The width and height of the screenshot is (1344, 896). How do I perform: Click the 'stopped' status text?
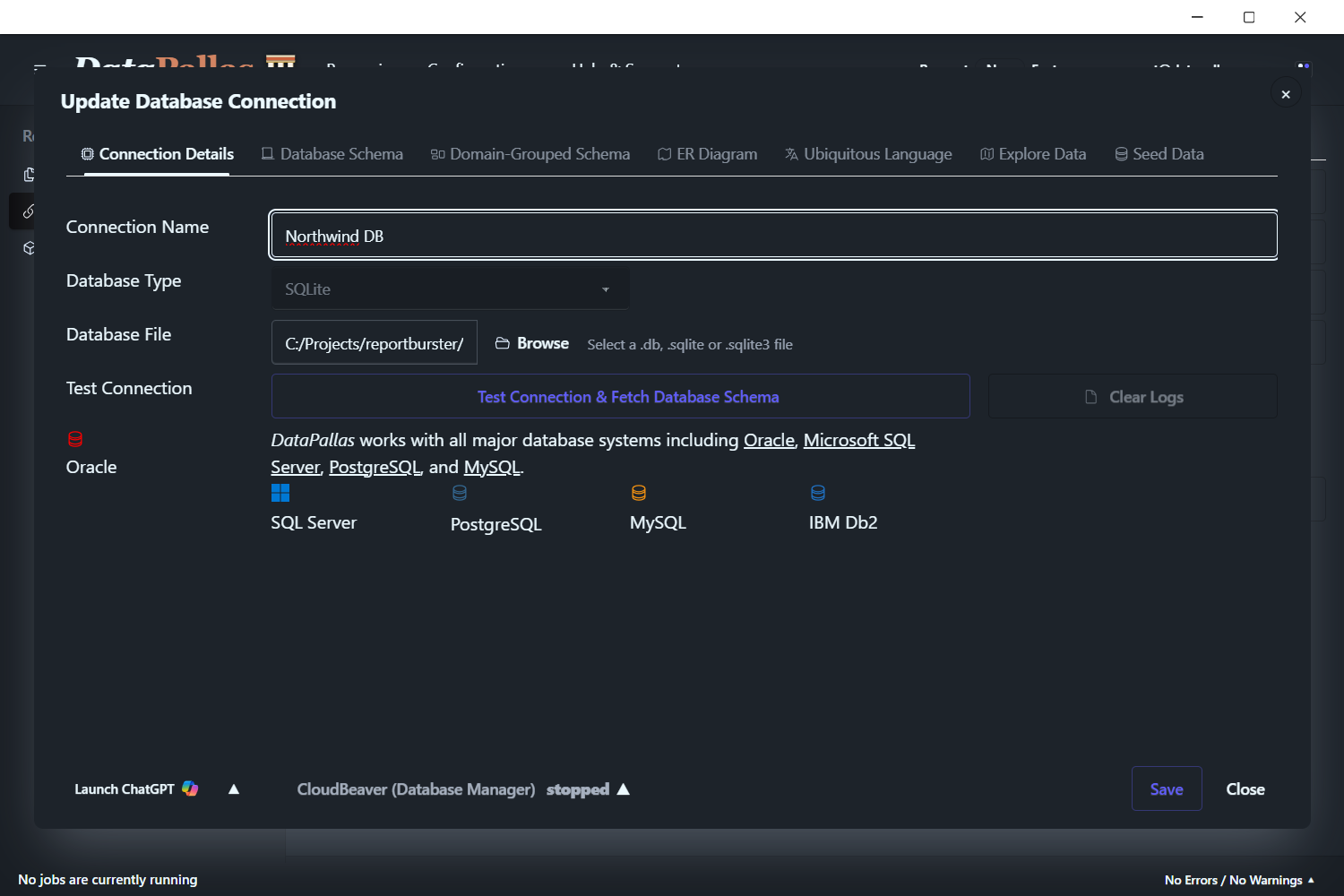tap(578, 789)
